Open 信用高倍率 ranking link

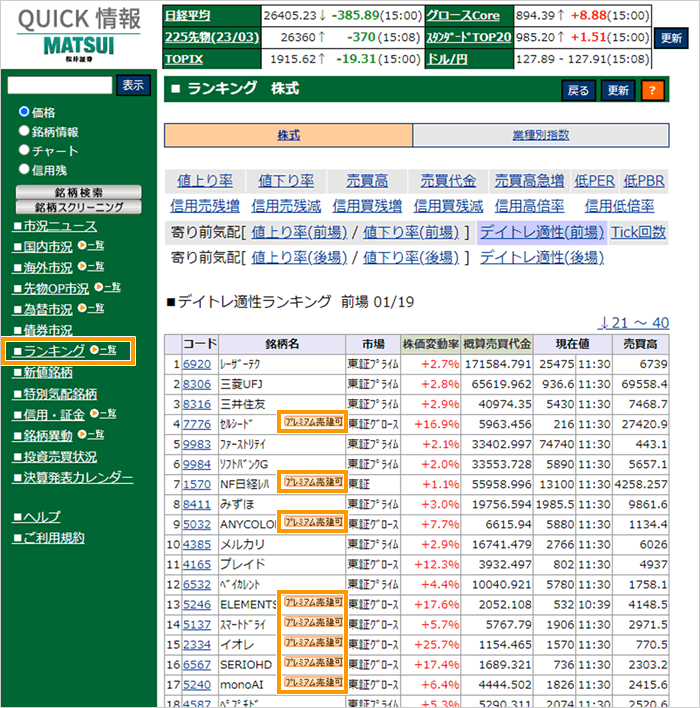click(529, 206)
